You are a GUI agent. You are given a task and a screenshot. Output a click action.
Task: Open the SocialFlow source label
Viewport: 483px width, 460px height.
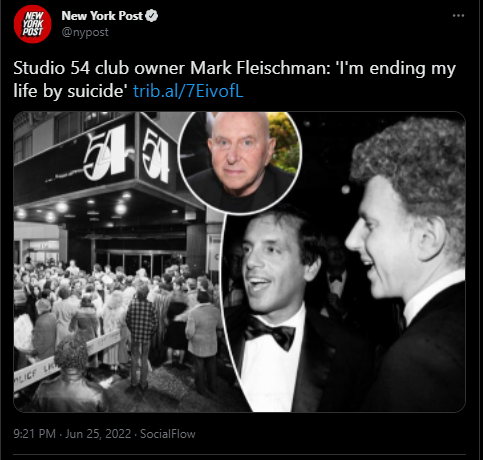point(168,434)
